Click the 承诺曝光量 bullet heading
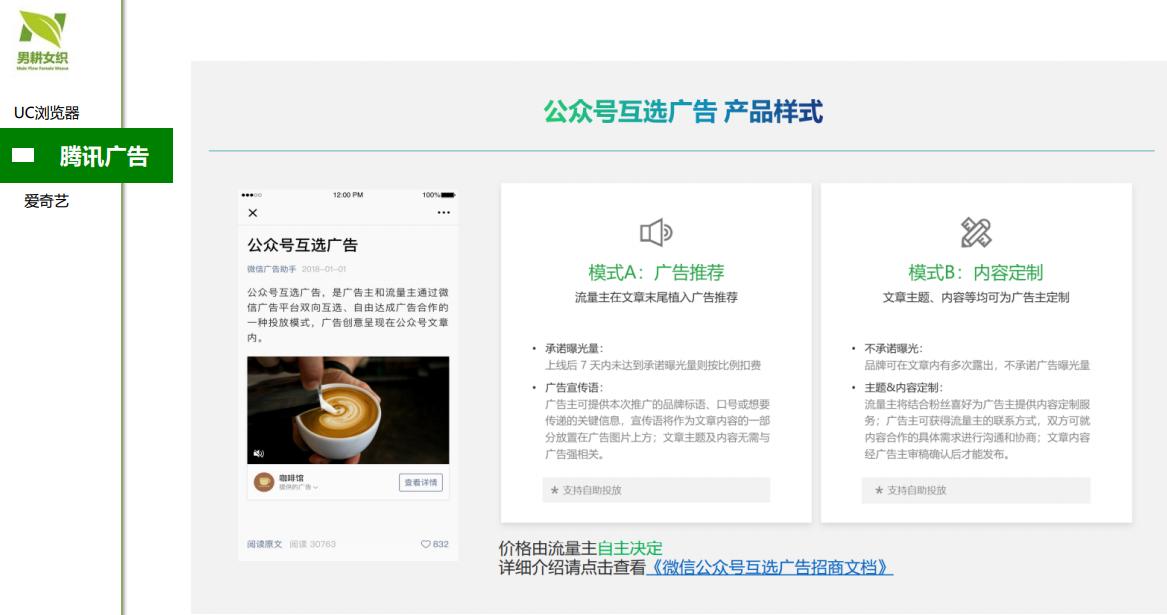1167x615 pixels. [573, 348]
